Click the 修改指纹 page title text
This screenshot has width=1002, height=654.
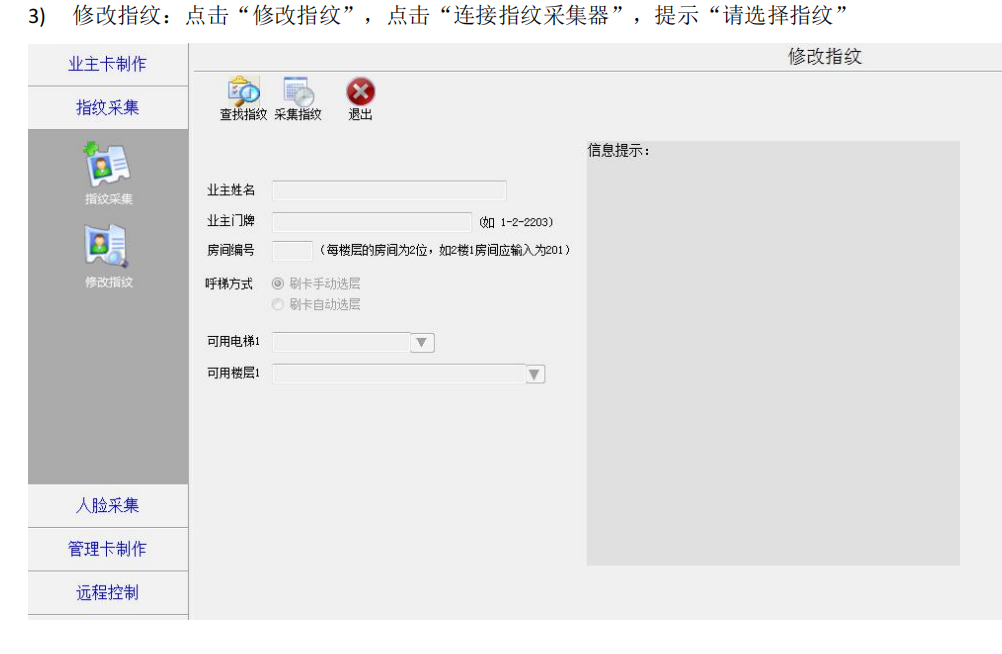pos(824,56)
